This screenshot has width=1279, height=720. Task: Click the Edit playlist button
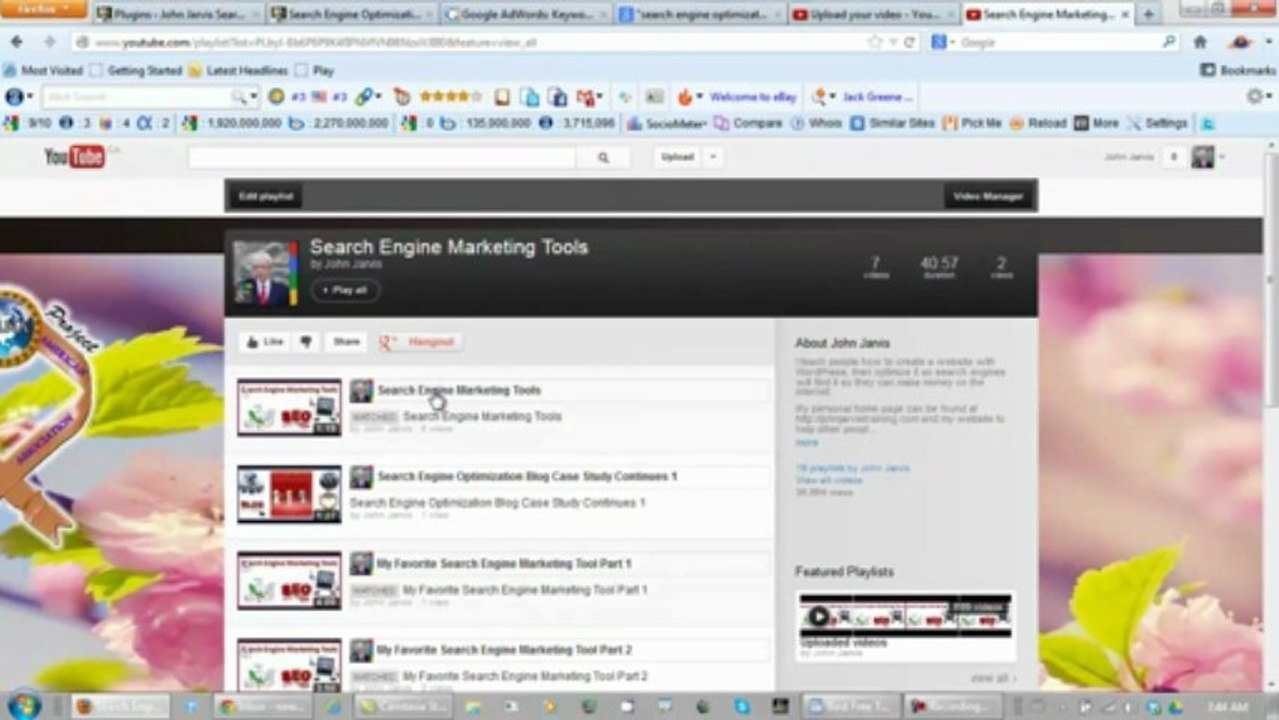(266, 196)
